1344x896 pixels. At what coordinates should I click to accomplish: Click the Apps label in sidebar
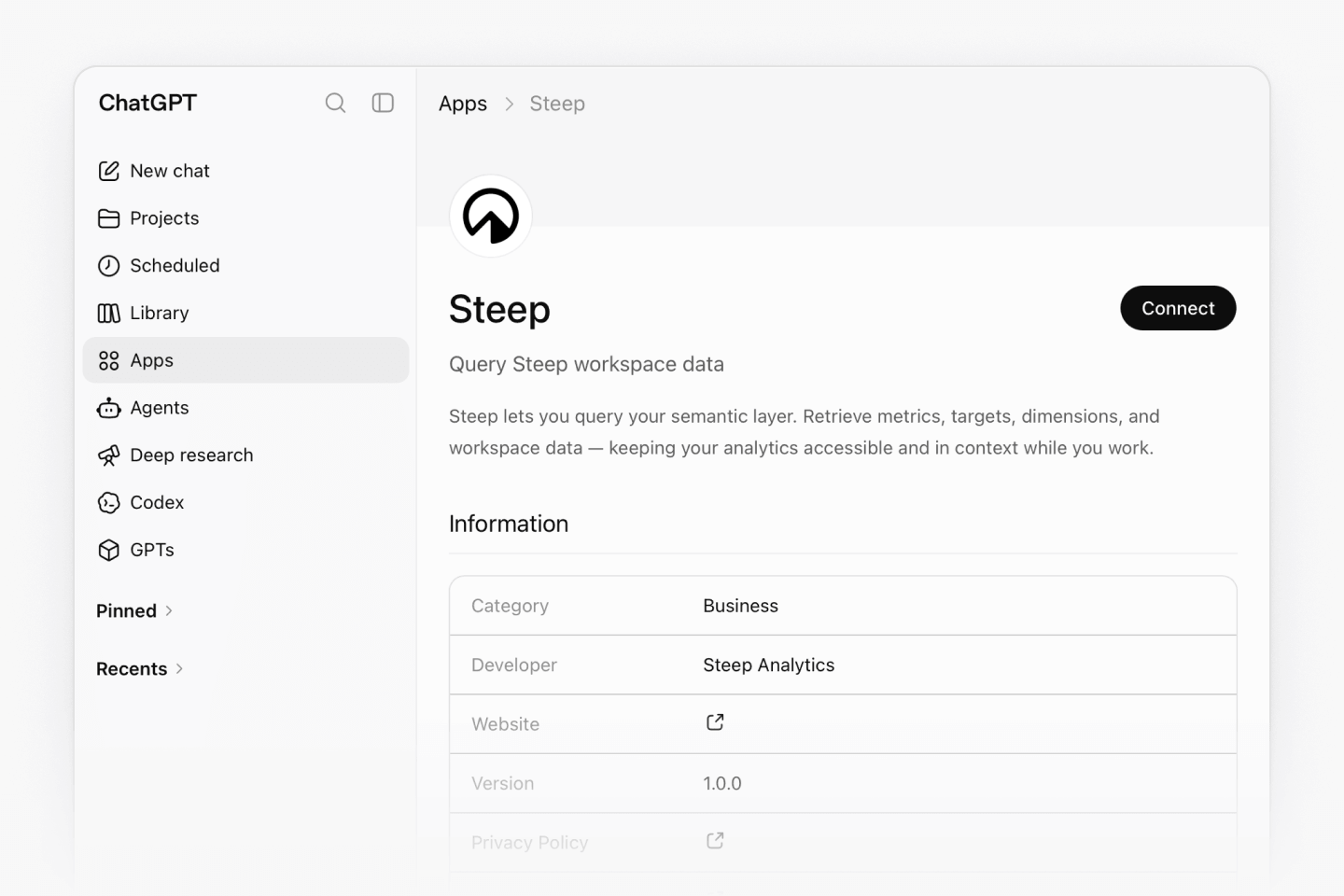coord(152,360)
